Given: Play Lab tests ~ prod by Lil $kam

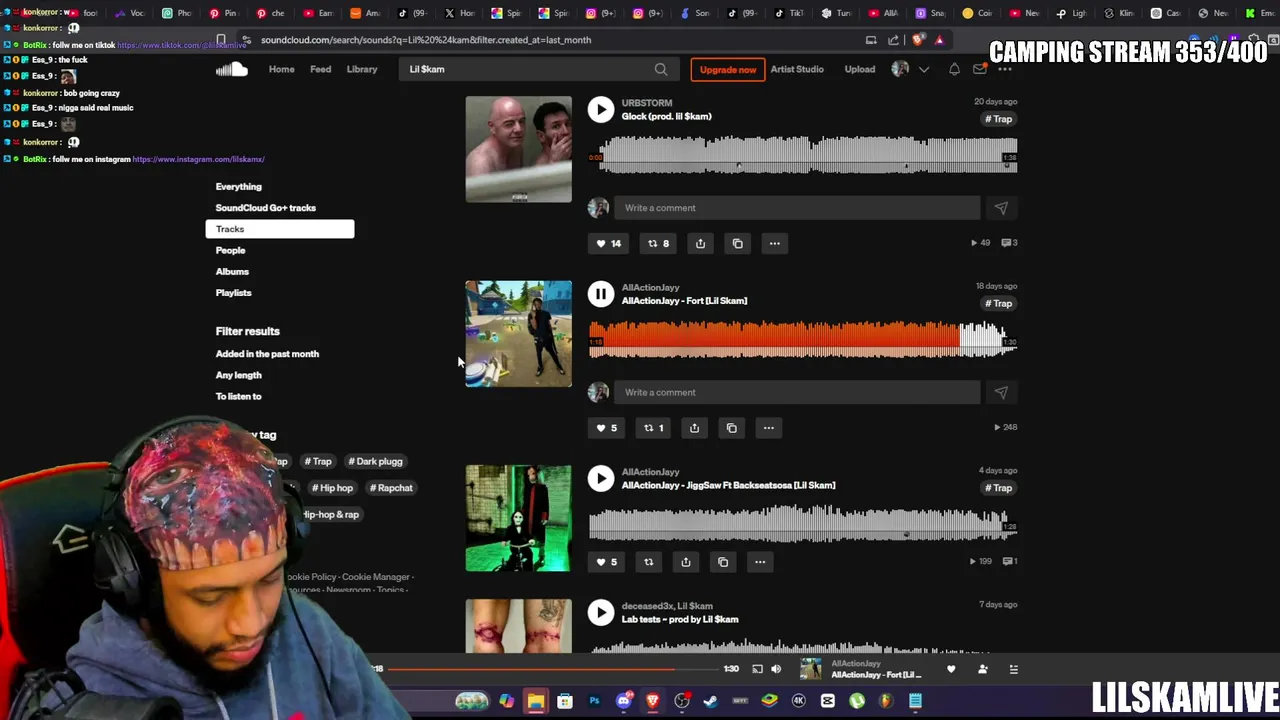Looking at the screenshot, I should click(600, 612).
